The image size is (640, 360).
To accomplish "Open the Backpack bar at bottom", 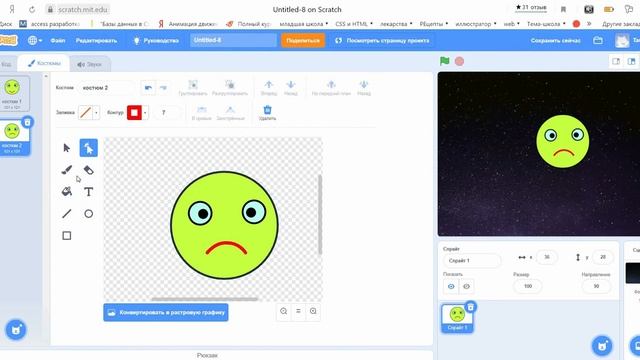I will coord(207,355).
